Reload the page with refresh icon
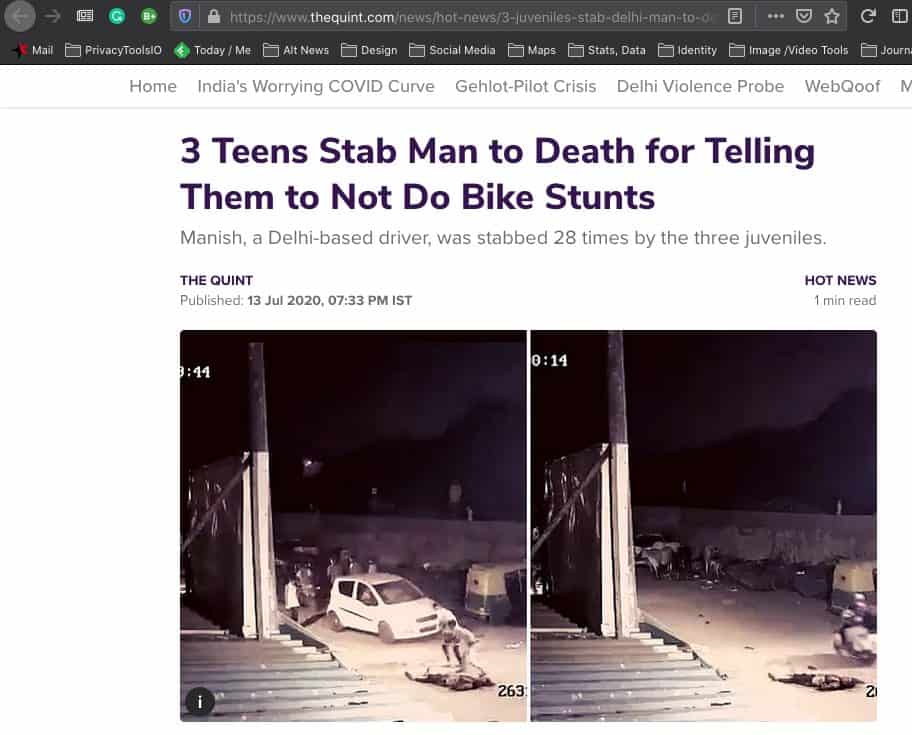 (x=868, y=16)
